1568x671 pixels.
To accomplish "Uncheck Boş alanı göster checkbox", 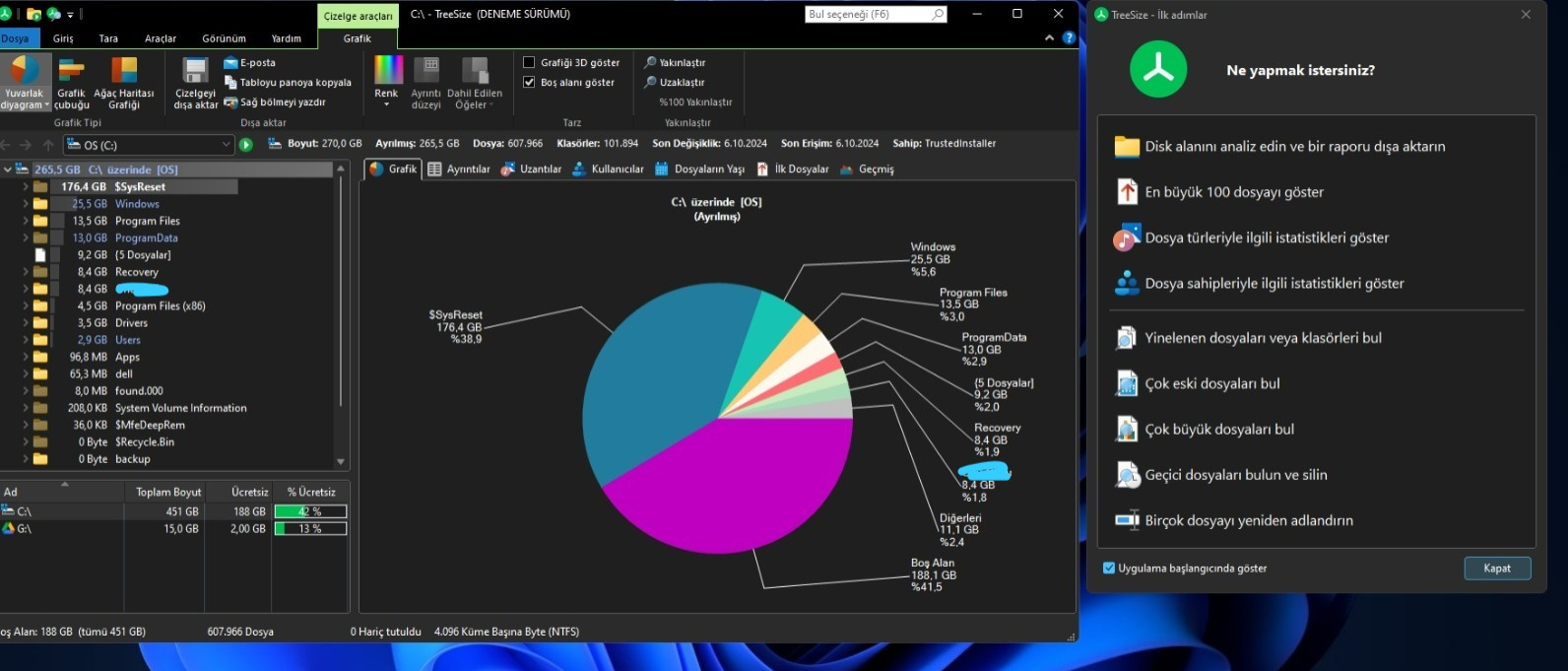I will click(x=529, y=82).
